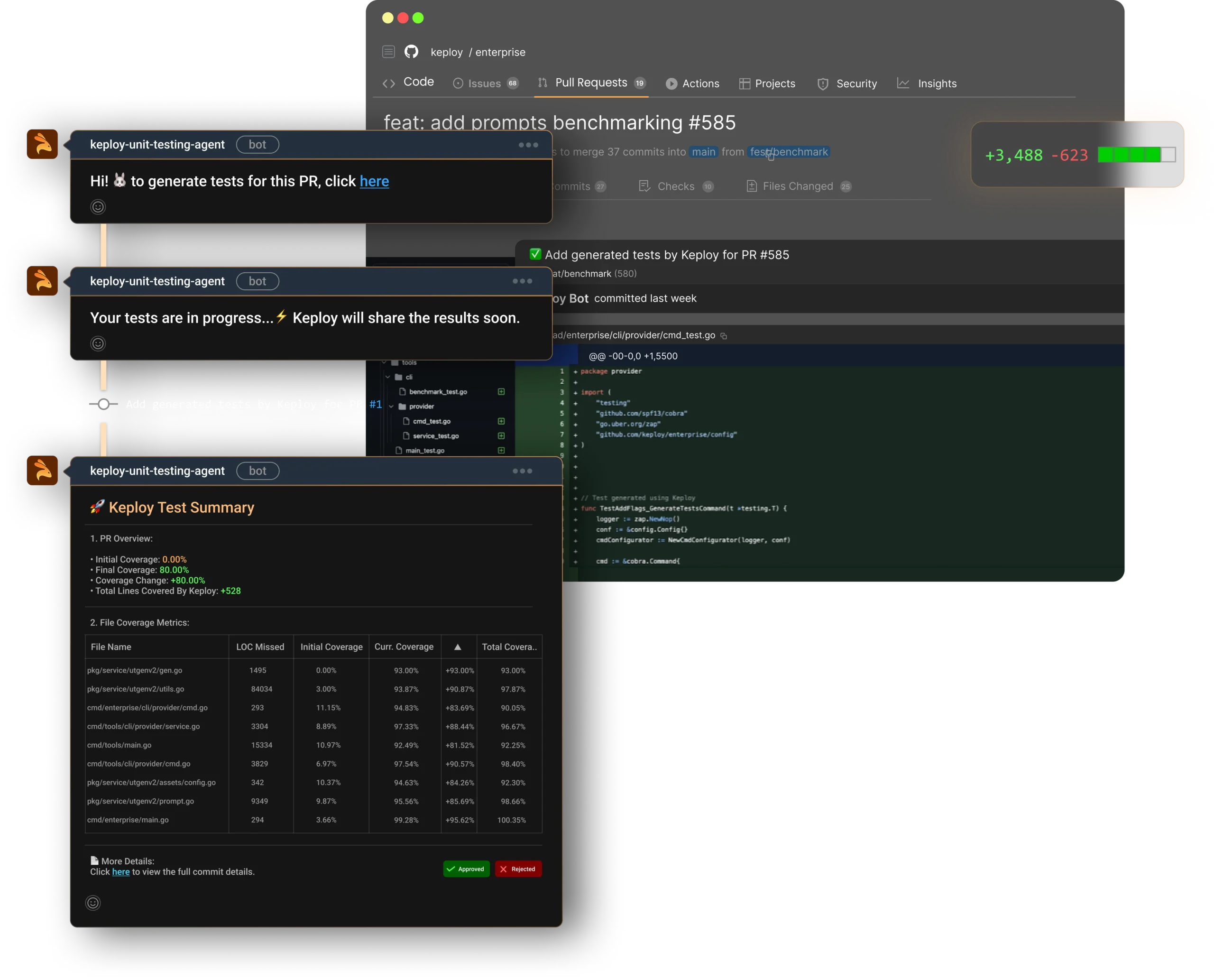This screenshot has height=980, width=1214.
Task: Select the cmd/enterprise/main.go row
Action: click(313, 820)
